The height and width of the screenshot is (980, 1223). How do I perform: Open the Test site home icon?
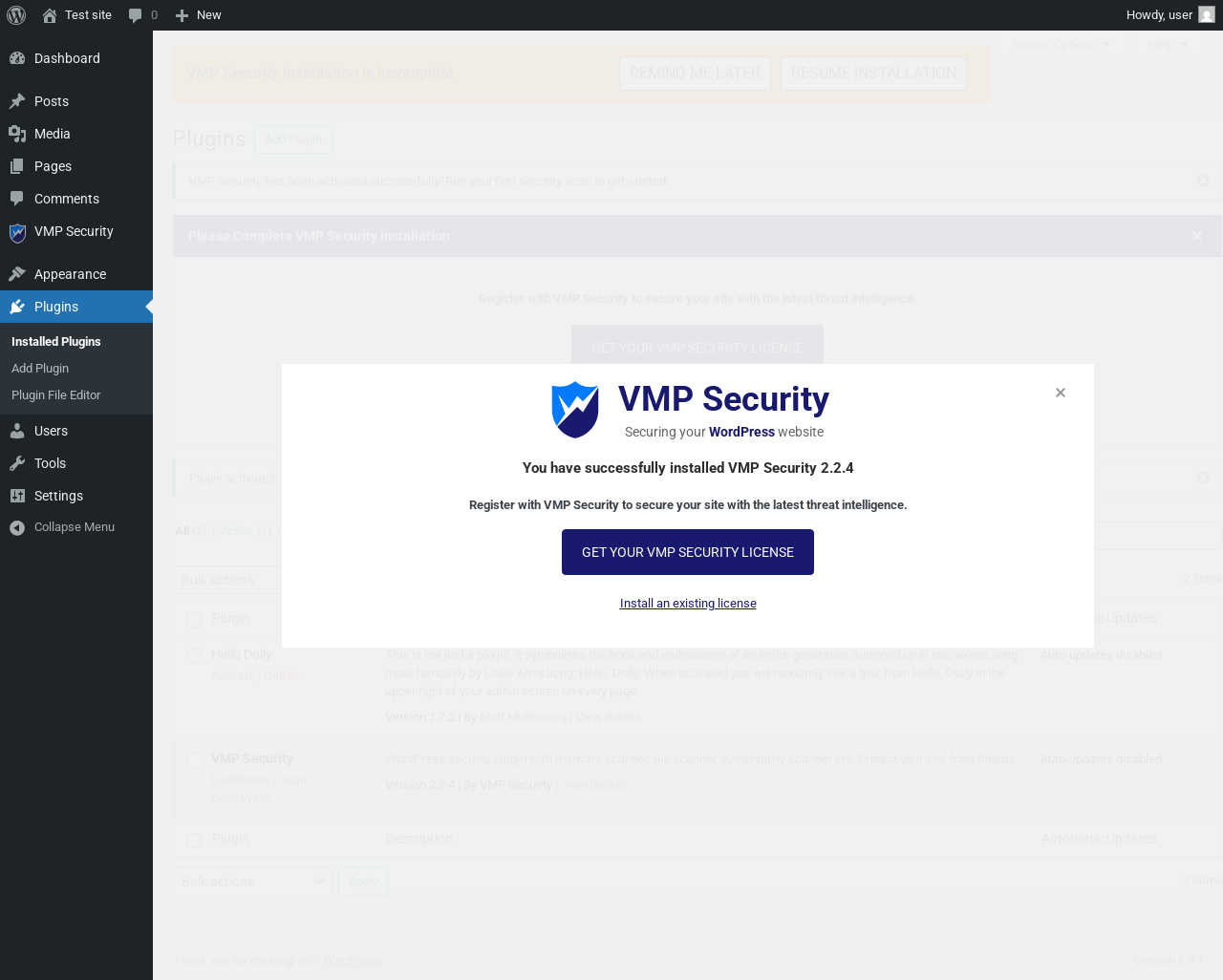pos(50,15)
